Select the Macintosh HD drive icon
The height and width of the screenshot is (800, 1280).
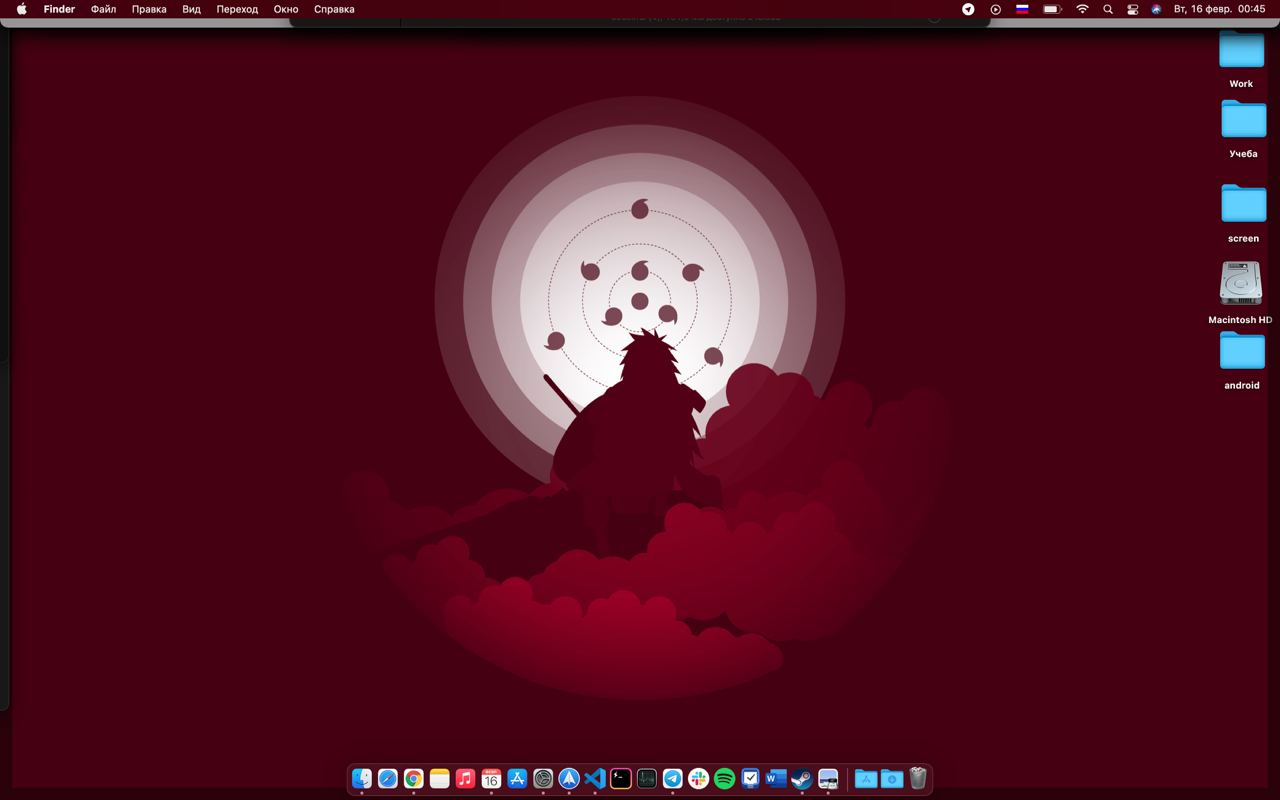pyautogui.click(x=1241, y=284)
